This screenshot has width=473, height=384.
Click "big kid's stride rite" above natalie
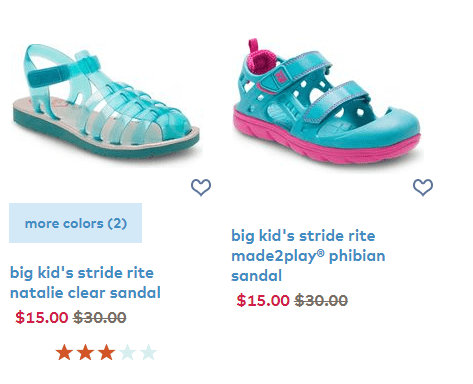pos(82,273)
